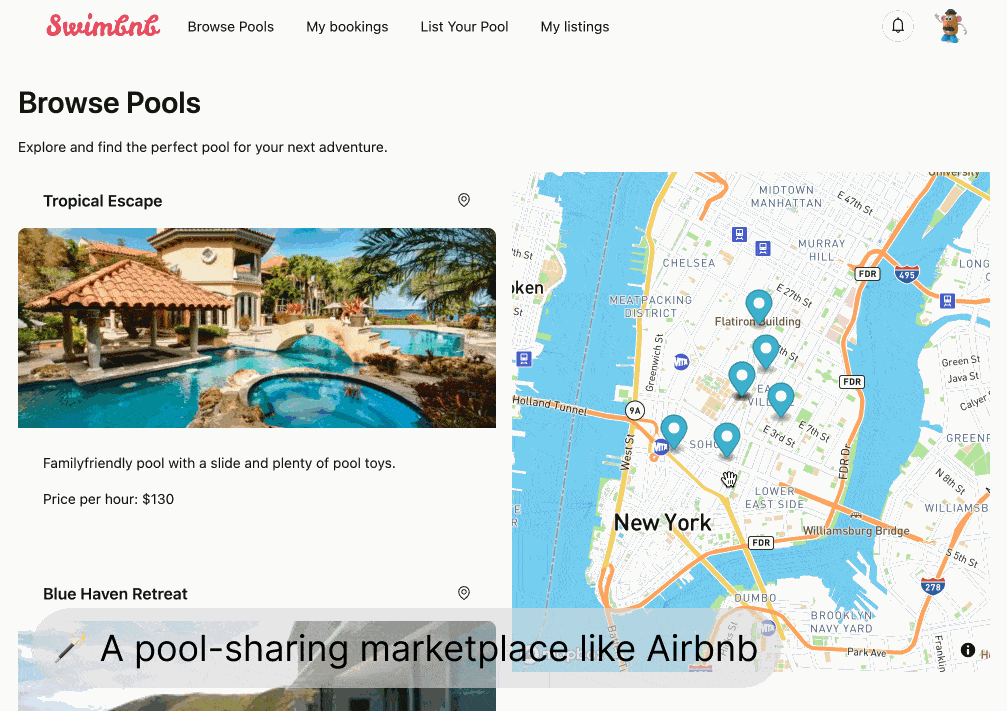The height and width of the screenshot is (711, 1007).
Task: Click the New York label on map
Action: (x=663, y=522)
